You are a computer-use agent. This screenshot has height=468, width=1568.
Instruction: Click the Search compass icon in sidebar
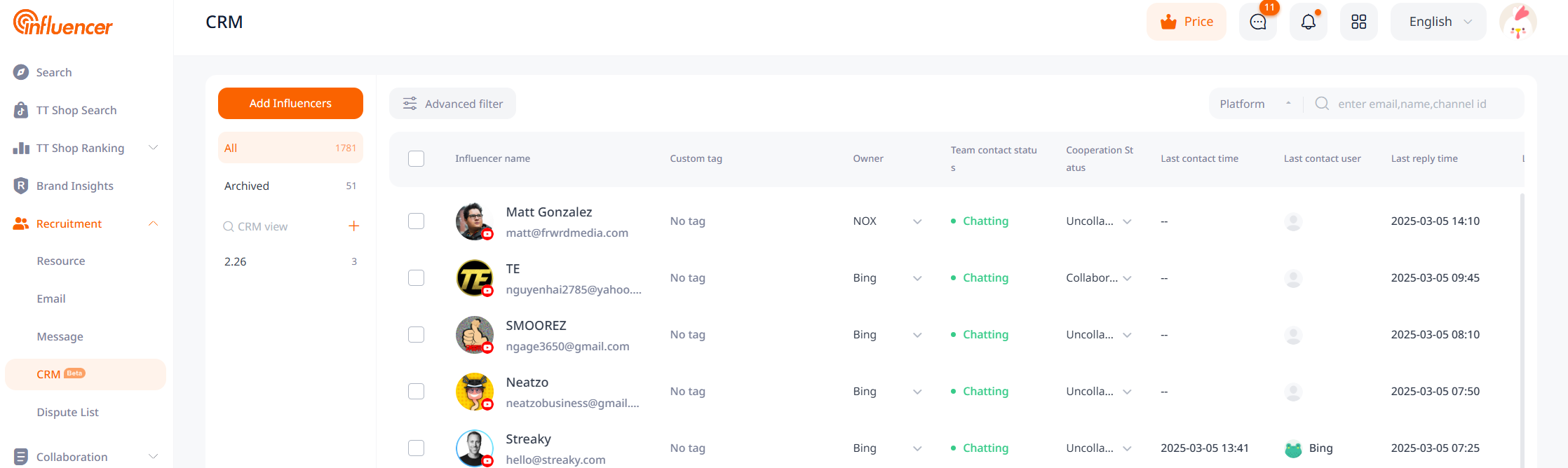coord(21,72)
